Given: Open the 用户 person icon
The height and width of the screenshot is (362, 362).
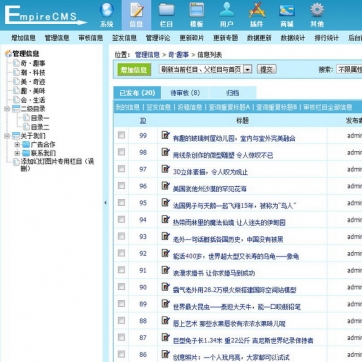Looking at the screenshot, I should click(227, 10).
